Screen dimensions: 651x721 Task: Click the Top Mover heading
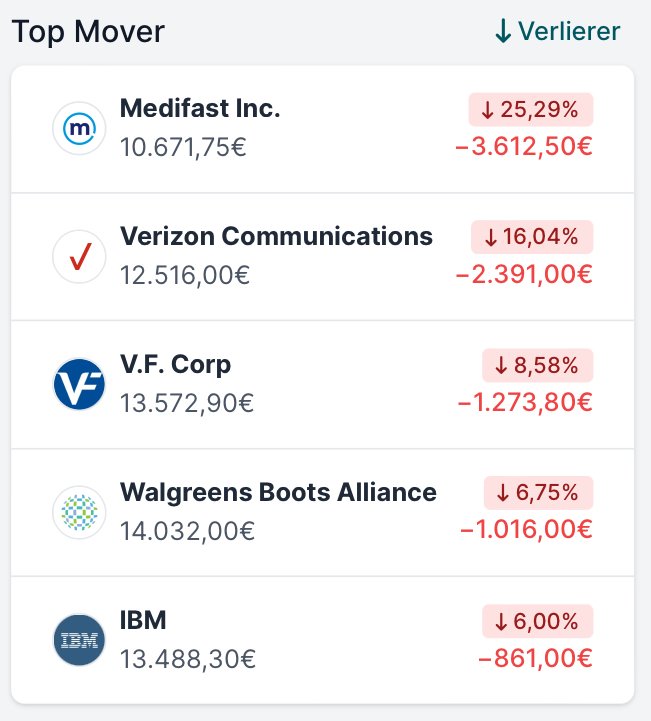(88, 31)
